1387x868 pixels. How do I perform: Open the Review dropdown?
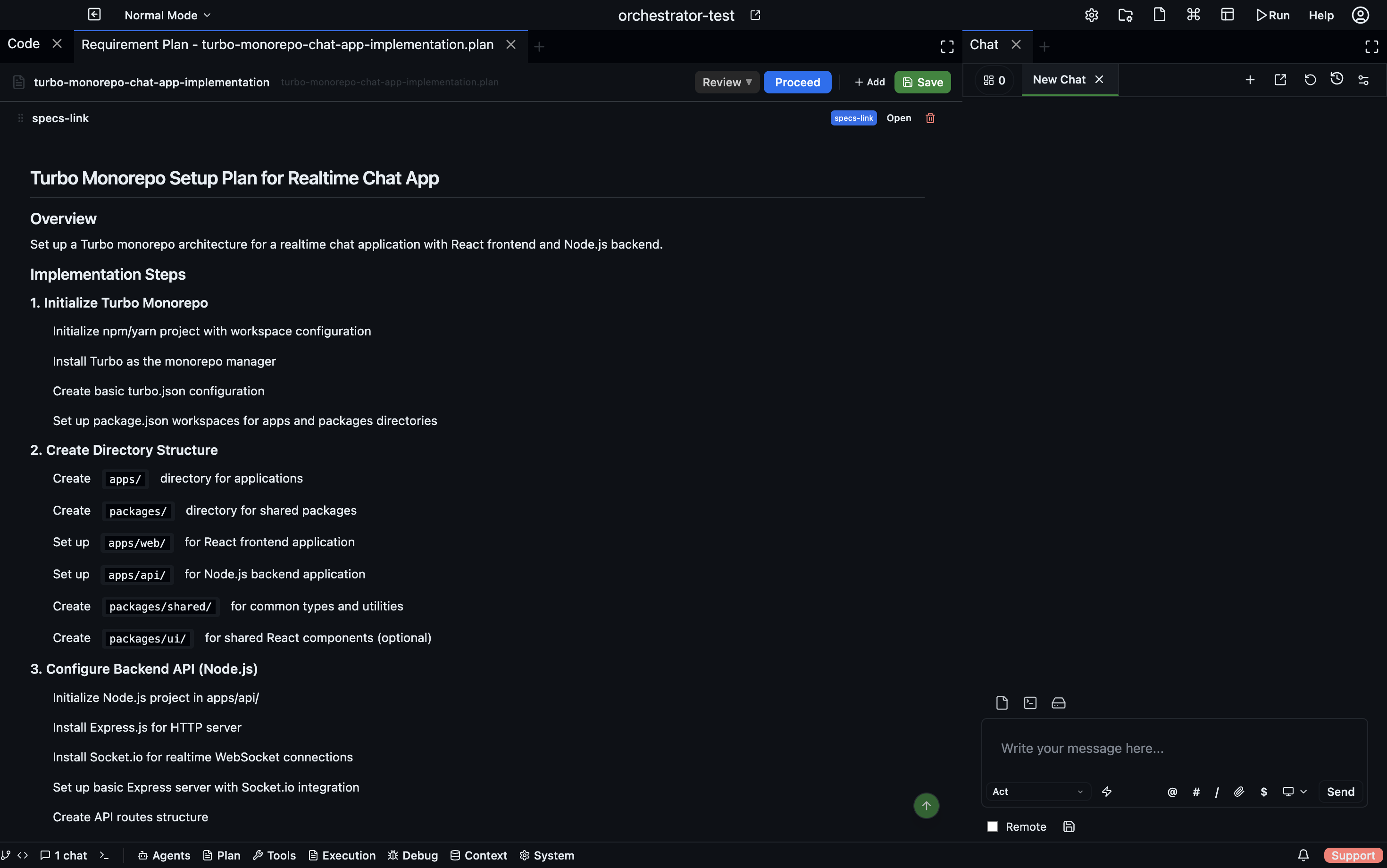tap(727, 82)
